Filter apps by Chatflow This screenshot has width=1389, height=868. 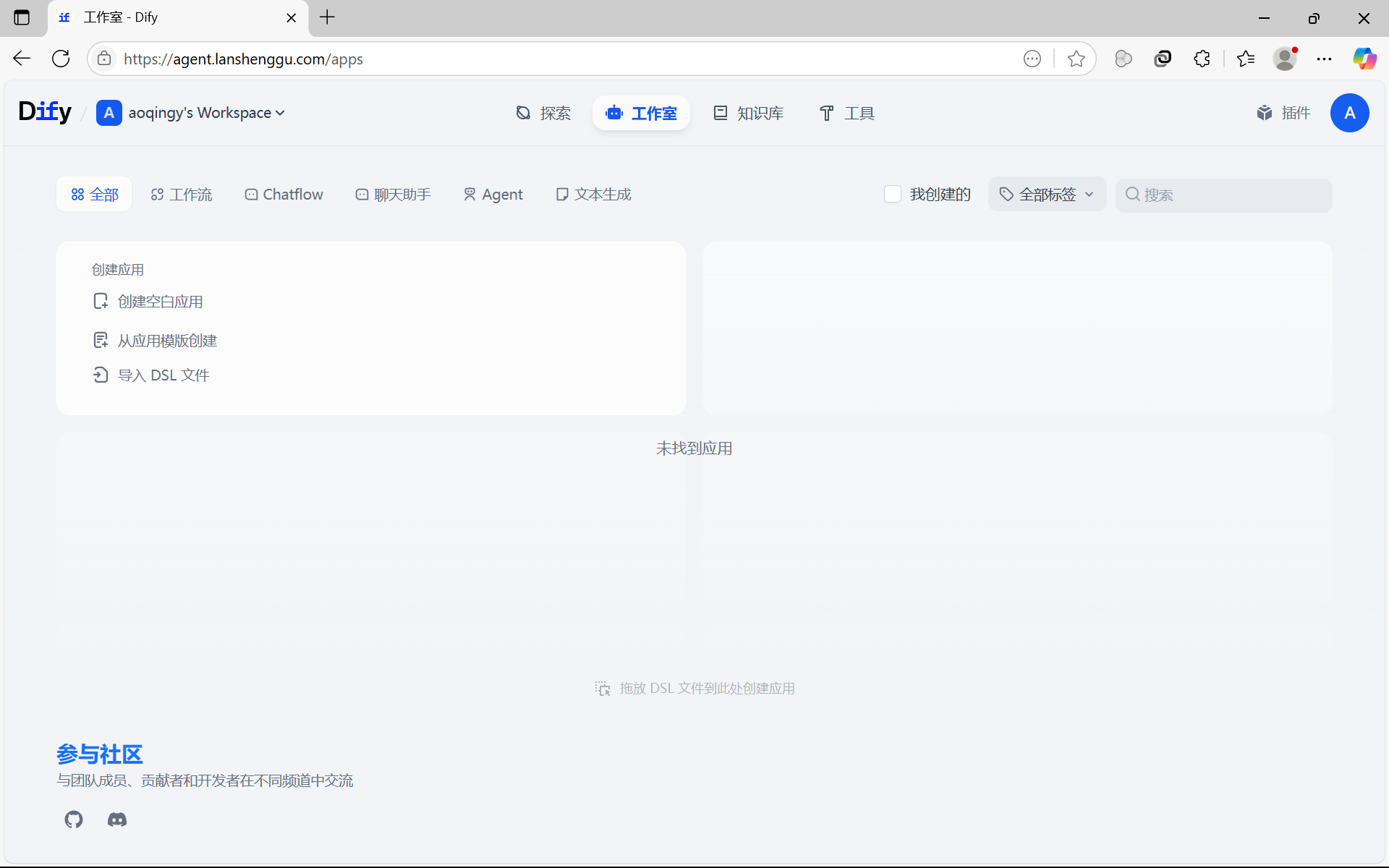[284, 194]
